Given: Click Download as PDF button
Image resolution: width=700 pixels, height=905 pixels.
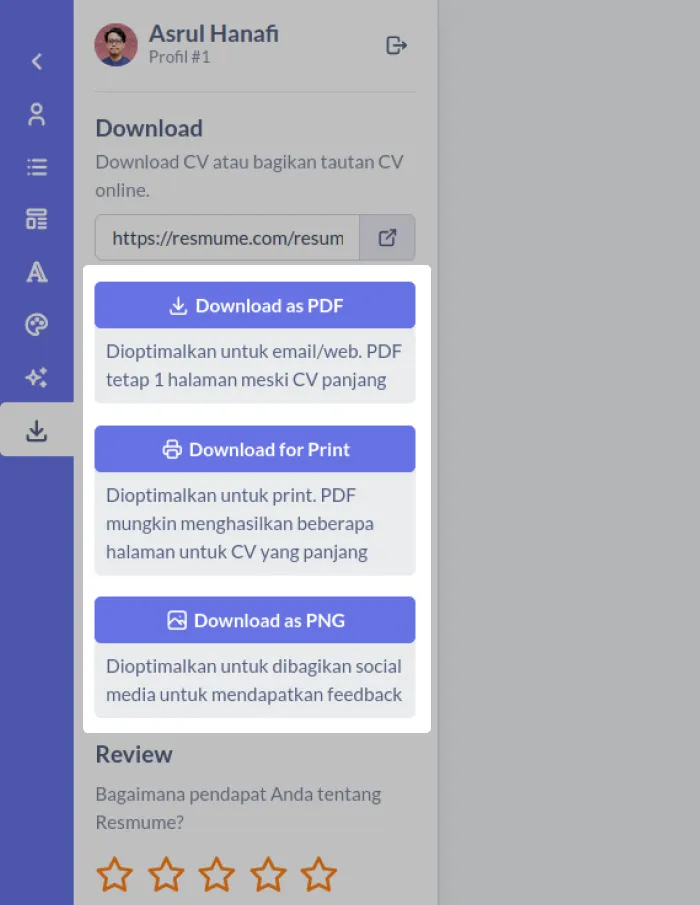Looking at the screenshot, I should tap(255, 305).
